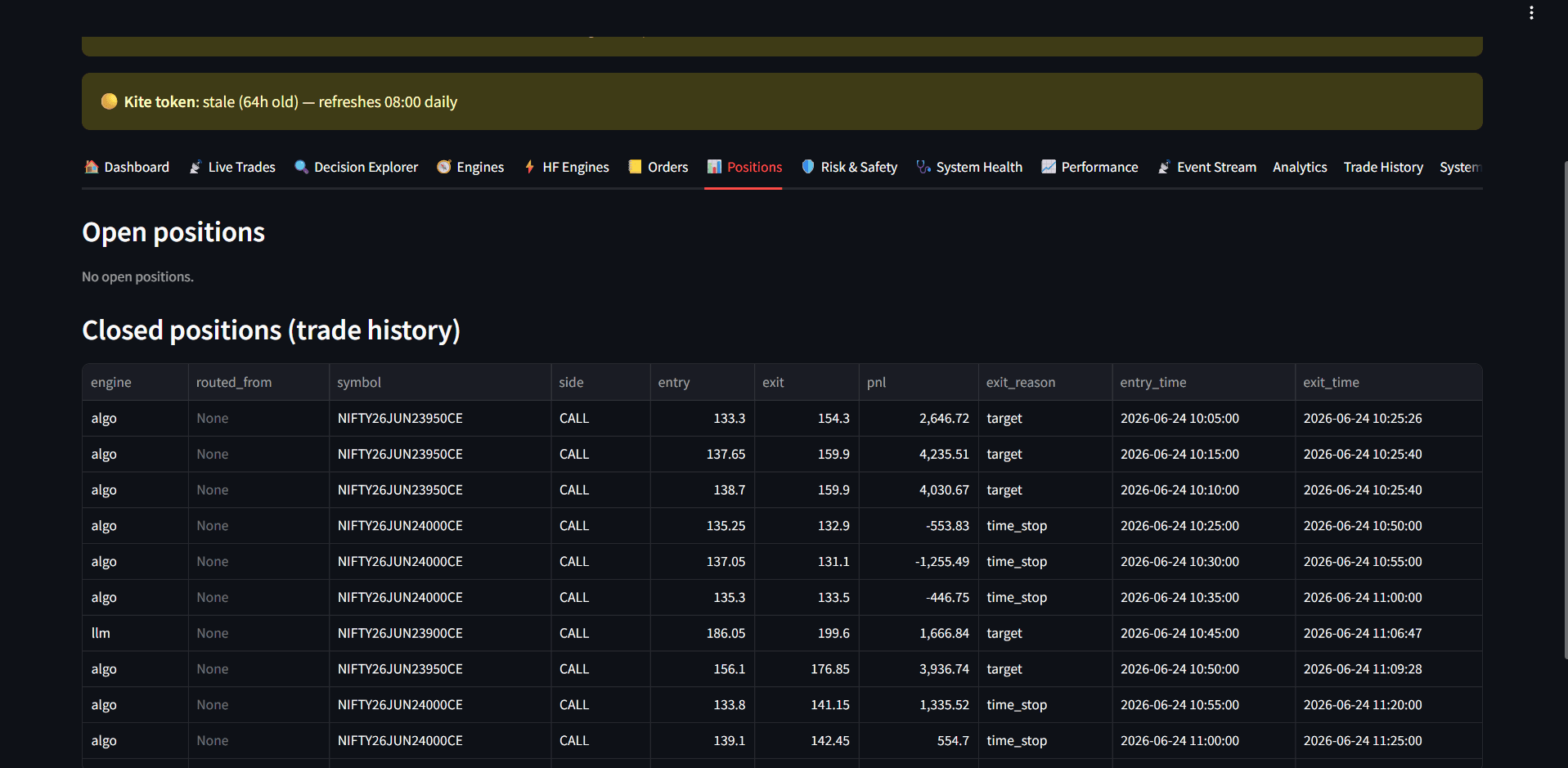Click the pnl cell showing -1,255.49
Screen dimensions: 1568x768
tap(918, 561)
